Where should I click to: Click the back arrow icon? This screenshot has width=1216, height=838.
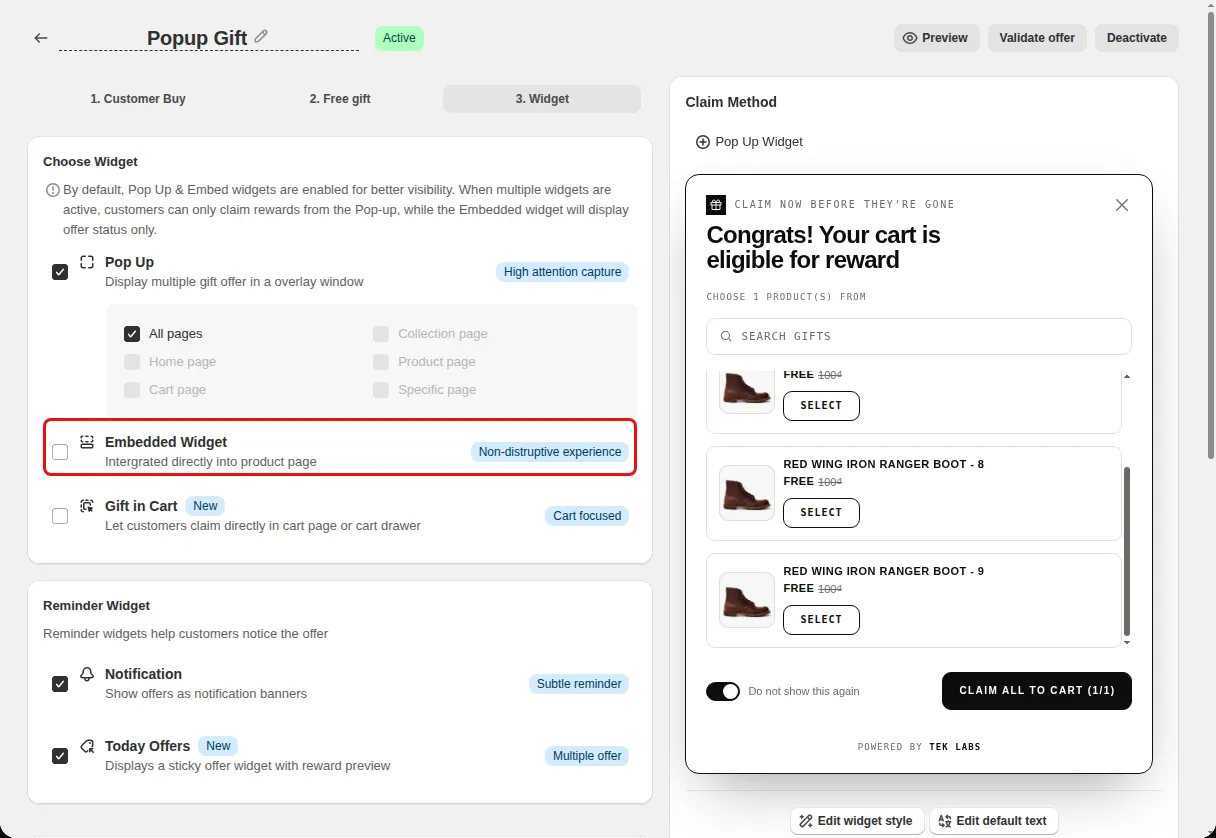(x=41, y=38)
